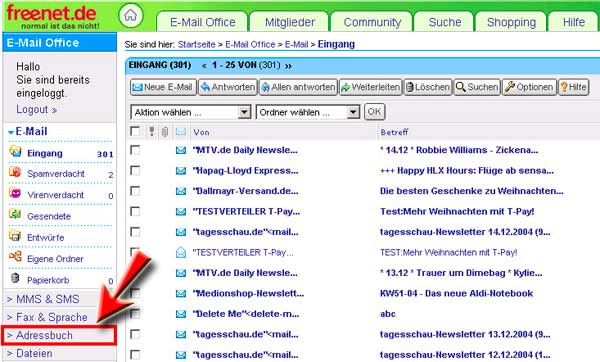Image resolution: width=600 pixels, height=362 pixels.
Task: Open the '13.12 Trauer um Dimebag' subject
Action: coord(461,273)
